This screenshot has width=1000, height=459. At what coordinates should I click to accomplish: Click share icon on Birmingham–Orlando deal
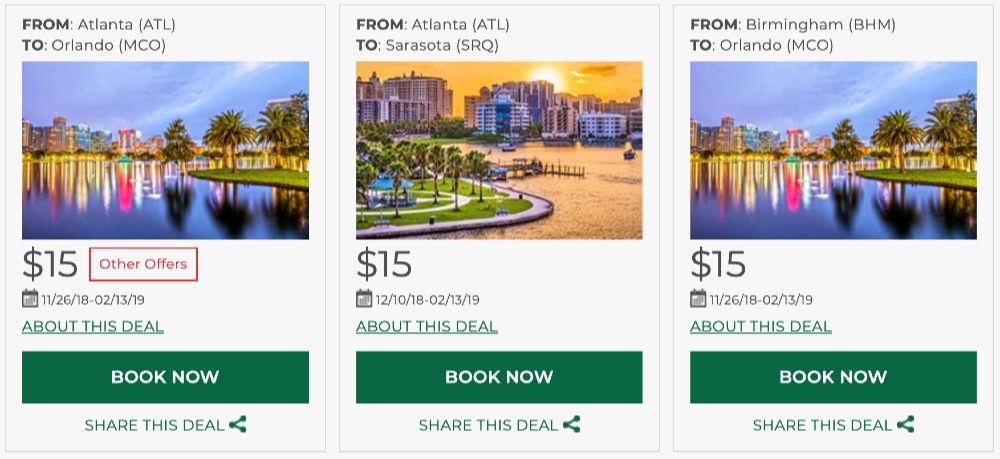click(906, 425)
